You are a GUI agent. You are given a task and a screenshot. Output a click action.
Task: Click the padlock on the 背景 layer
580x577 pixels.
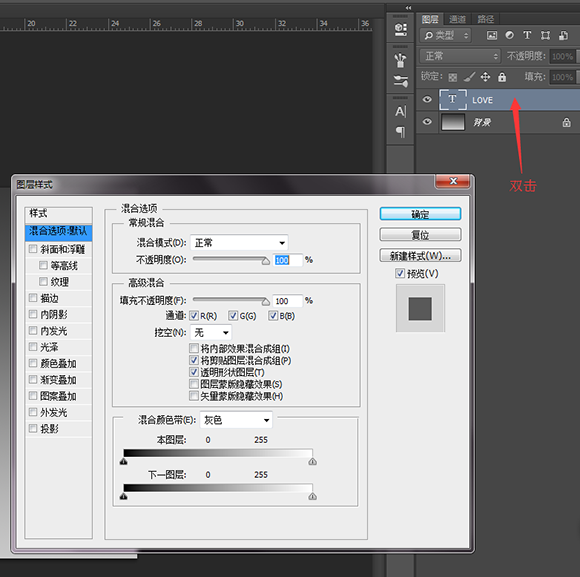566,122
